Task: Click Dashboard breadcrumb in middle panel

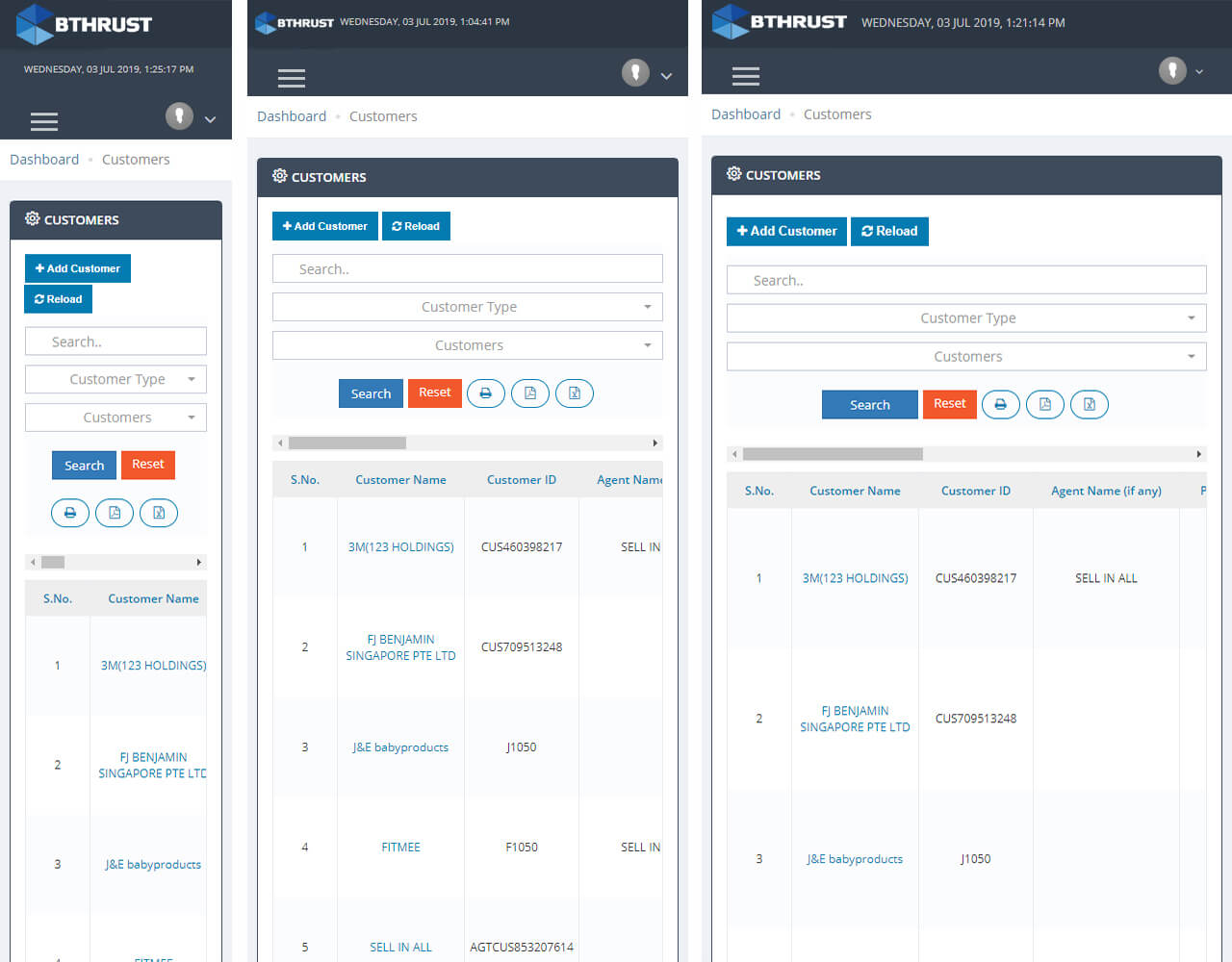Action: coord(292,116)
